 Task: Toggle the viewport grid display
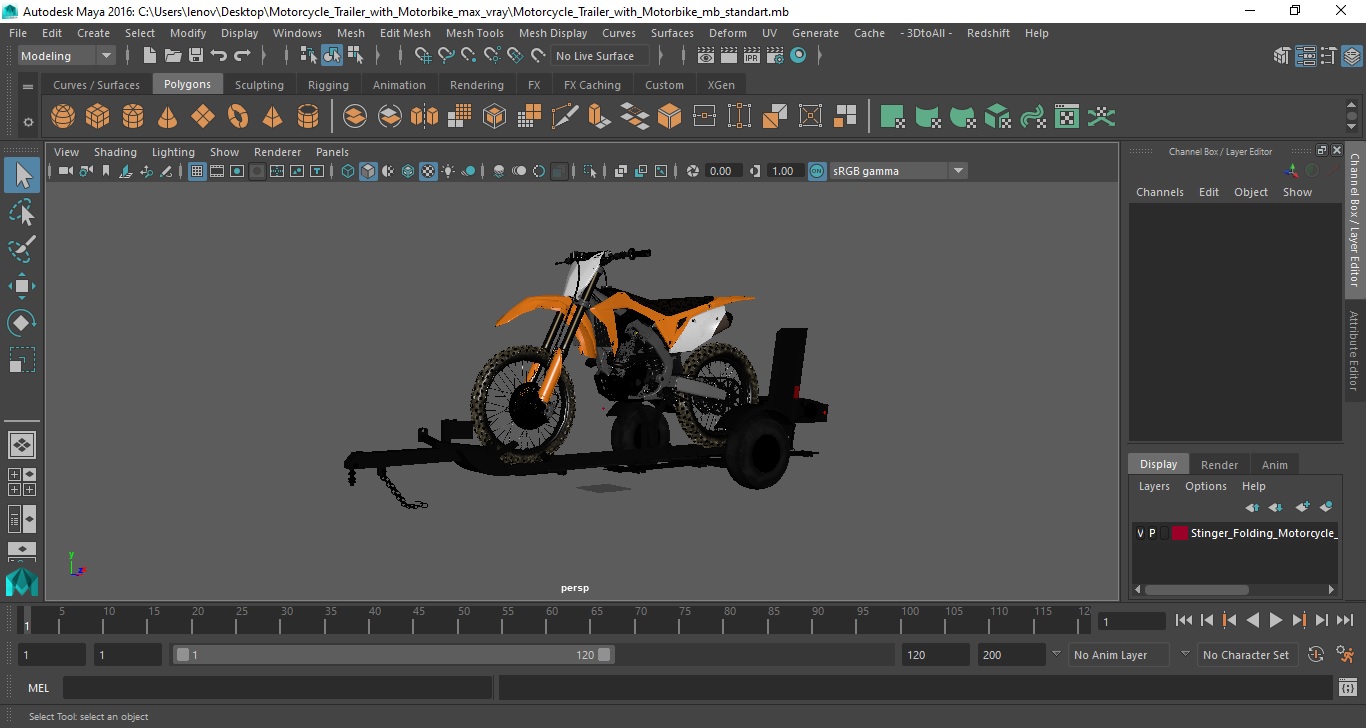(197, 171)
